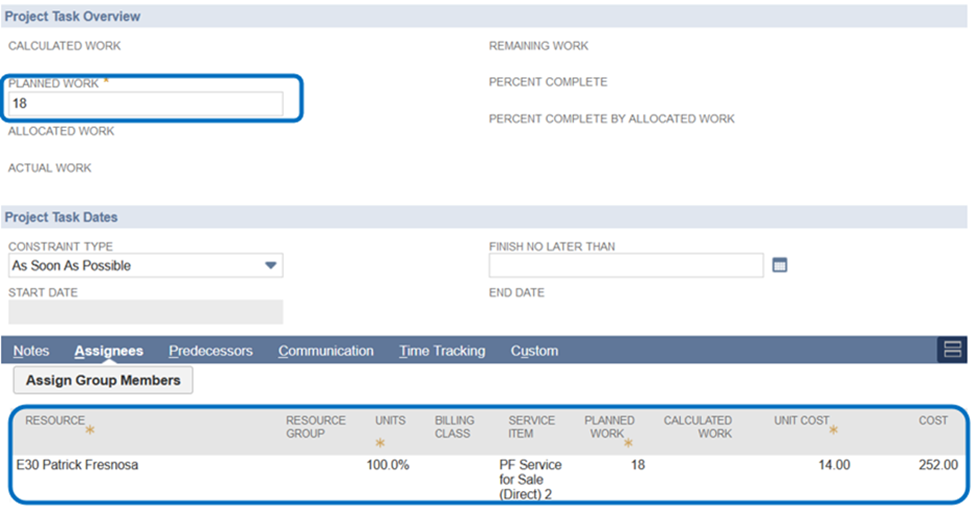
Task: Click the PF Service for Sale service item cell
Action: 530,480
